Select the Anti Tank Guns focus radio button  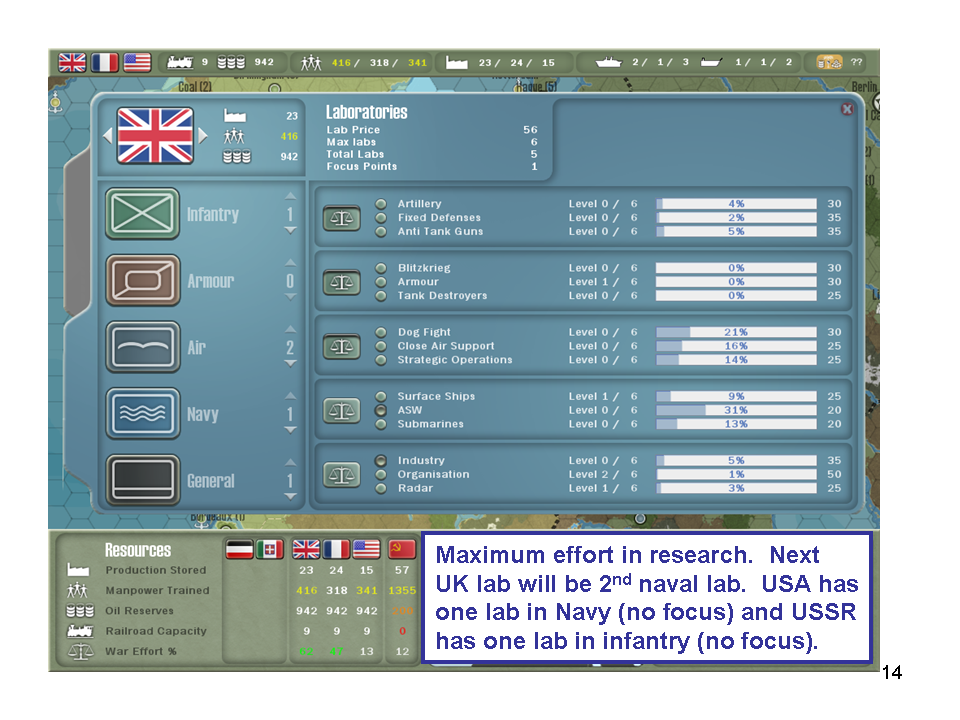pyautogui.click(x=381, y=232)
